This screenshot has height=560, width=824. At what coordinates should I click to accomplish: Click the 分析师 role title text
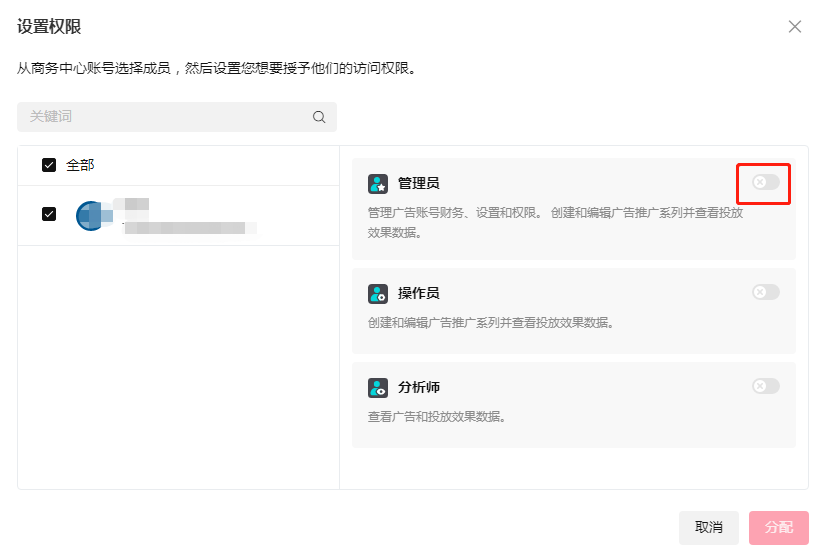[418, 388]
